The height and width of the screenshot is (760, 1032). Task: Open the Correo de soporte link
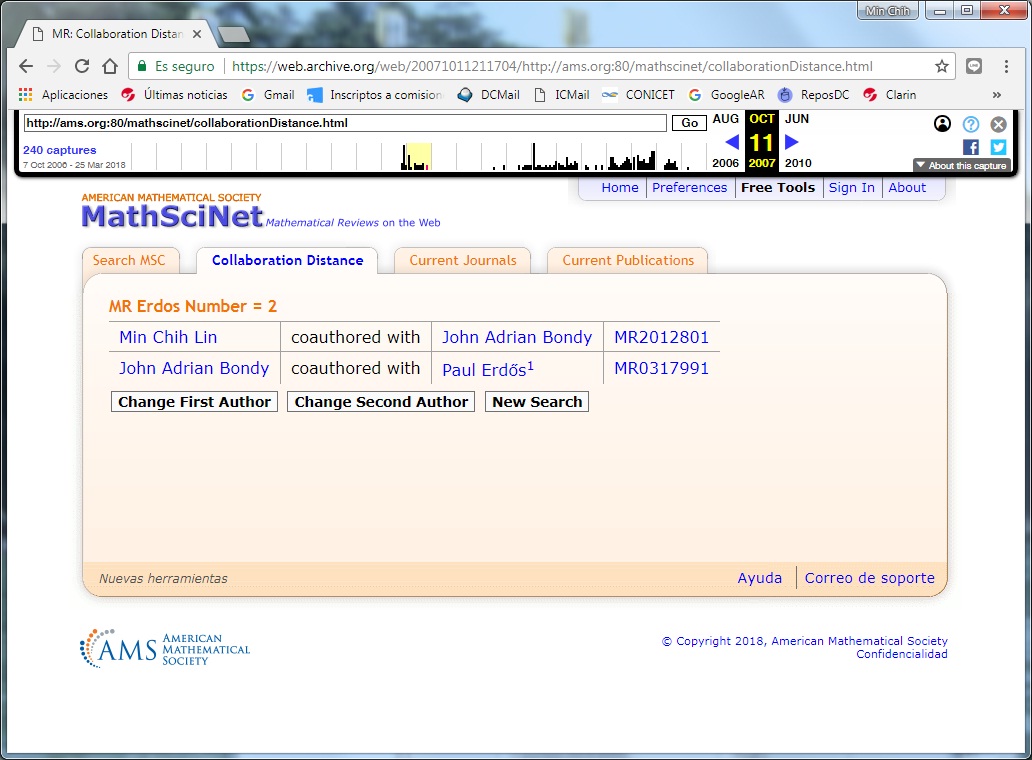869,578
